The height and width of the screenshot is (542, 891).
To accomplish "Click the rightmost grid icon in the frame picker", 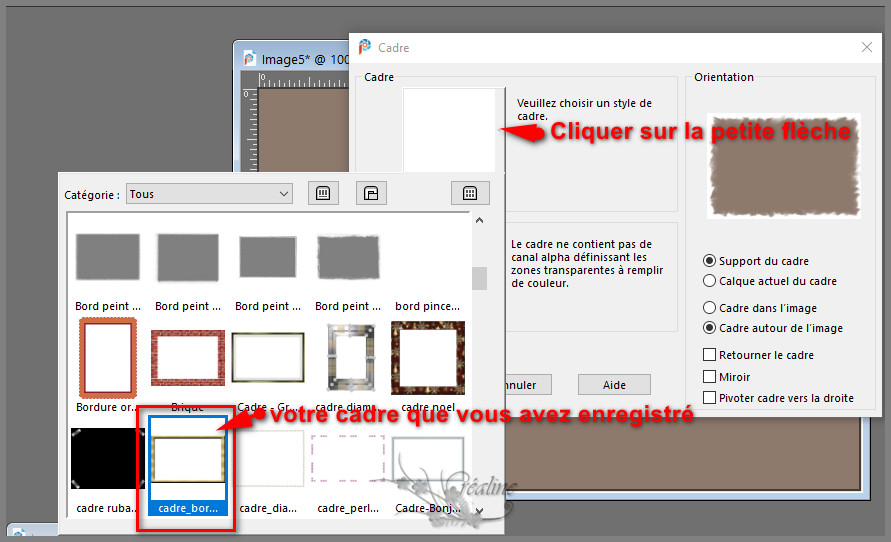I will point(470,193).
